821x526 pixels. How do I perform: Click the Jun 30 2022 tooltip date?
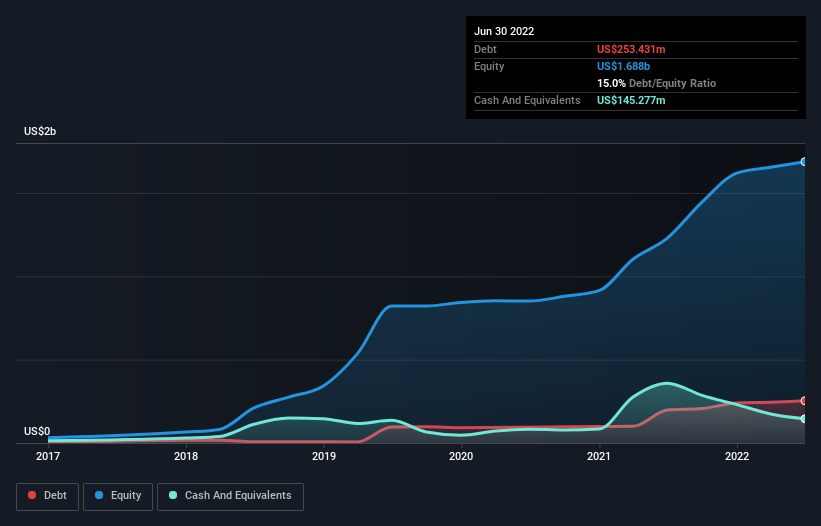[504, 31]
